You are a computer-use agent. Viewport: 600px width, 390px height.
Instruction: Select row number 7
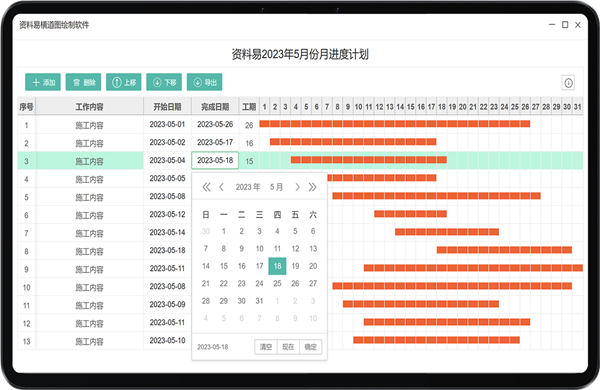pyautogui.click(x=26, y=233)
